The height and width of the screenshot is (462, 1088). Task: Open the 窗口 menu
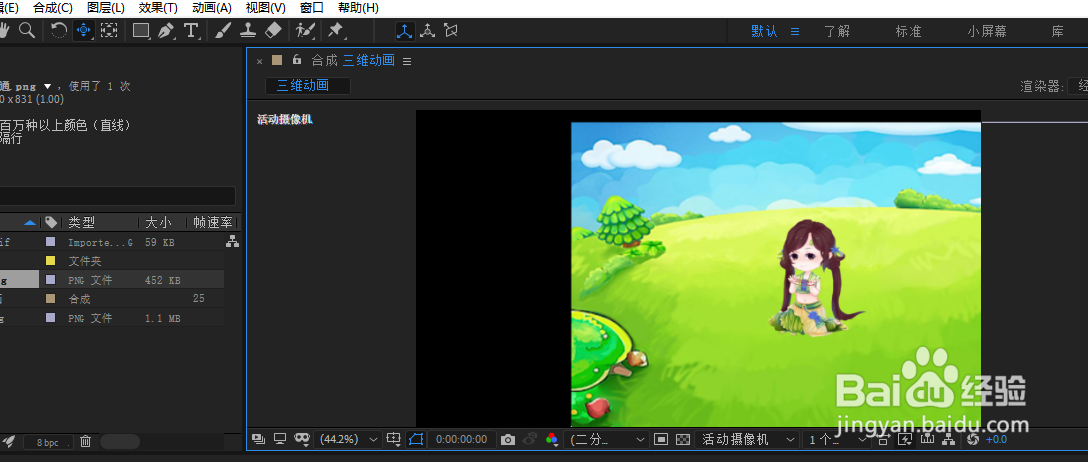click(x=312, y=8)
